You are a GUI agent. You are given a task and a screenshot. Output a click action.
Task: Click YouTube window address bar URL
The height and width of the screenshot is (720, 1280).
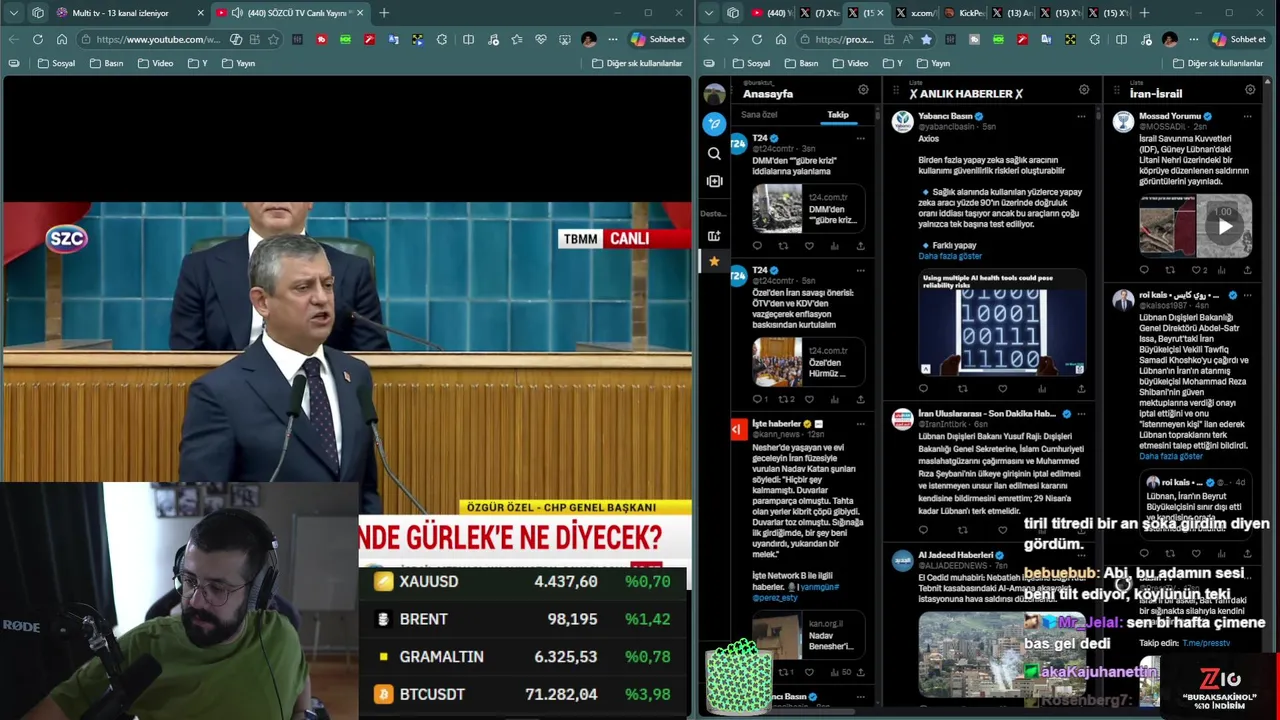coord(158,39)
